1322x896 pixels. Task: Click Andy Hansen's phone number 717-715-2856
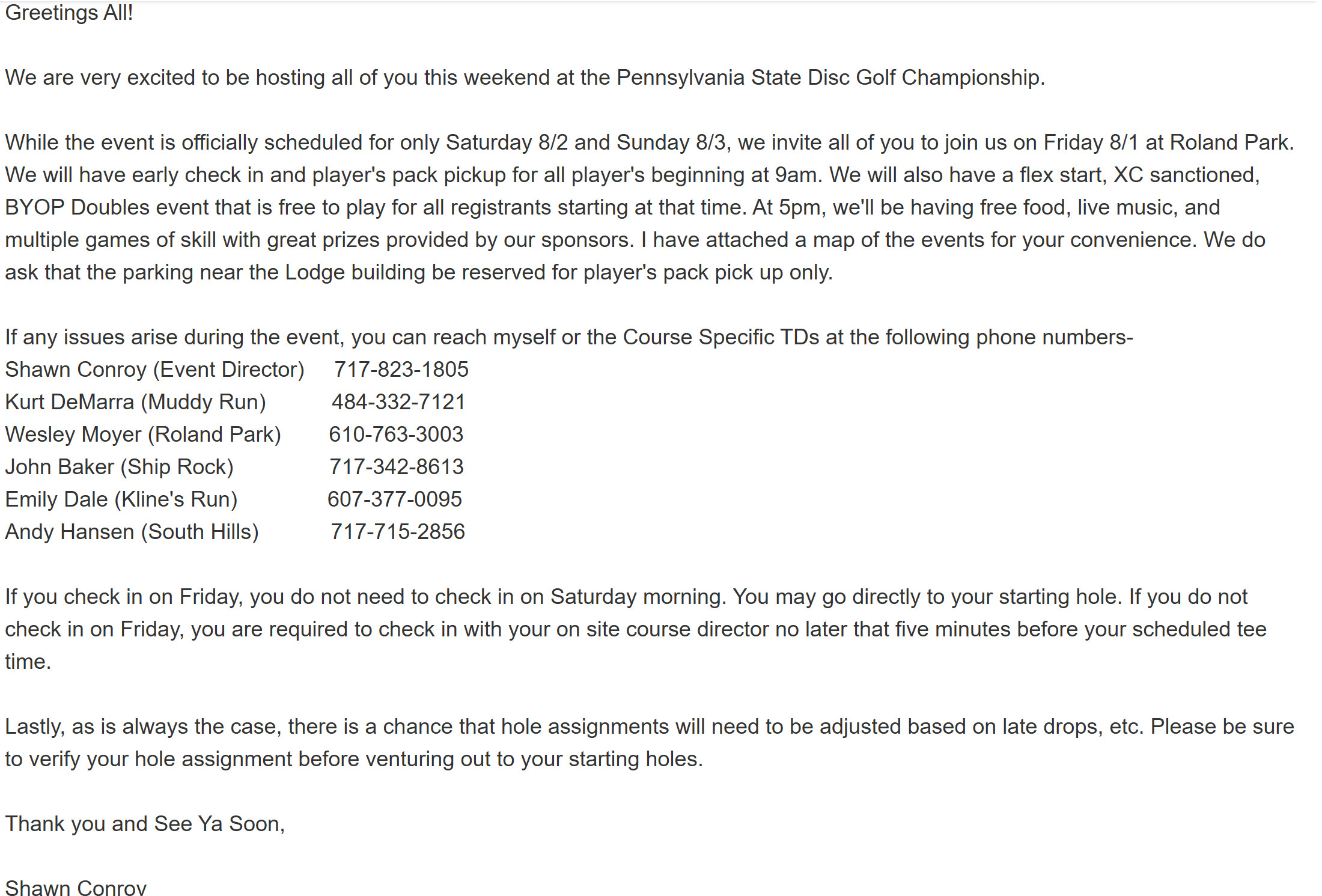(x=398, y=532)
